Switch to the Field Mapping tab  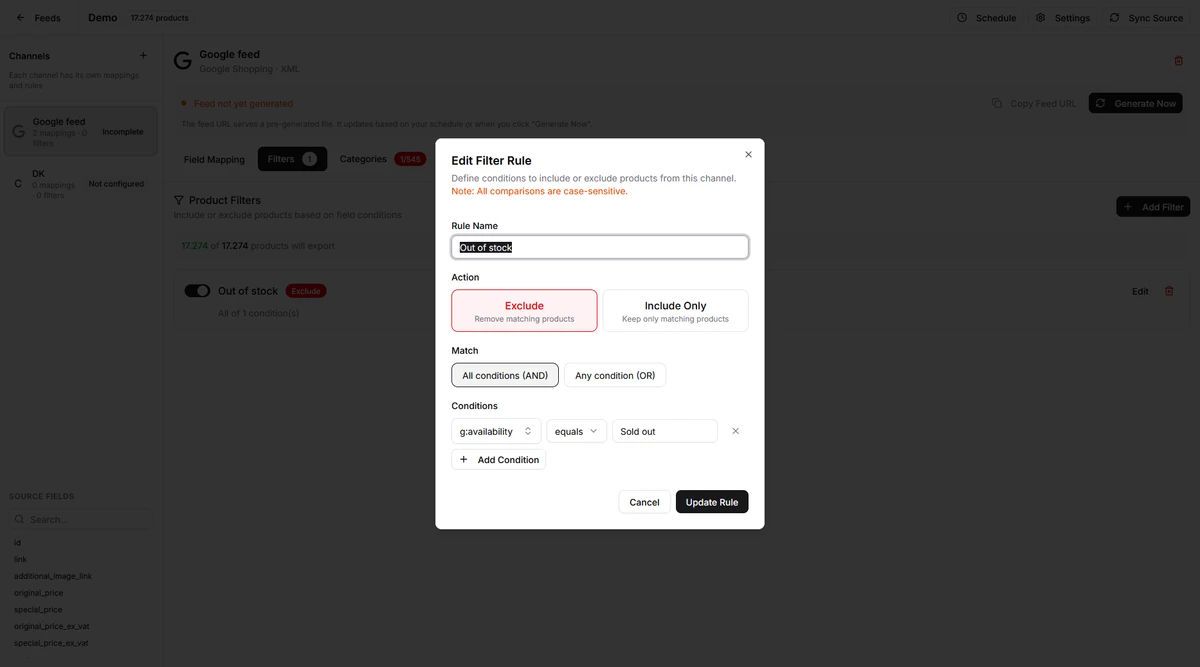pyautogui.click(x=214, y=159)
